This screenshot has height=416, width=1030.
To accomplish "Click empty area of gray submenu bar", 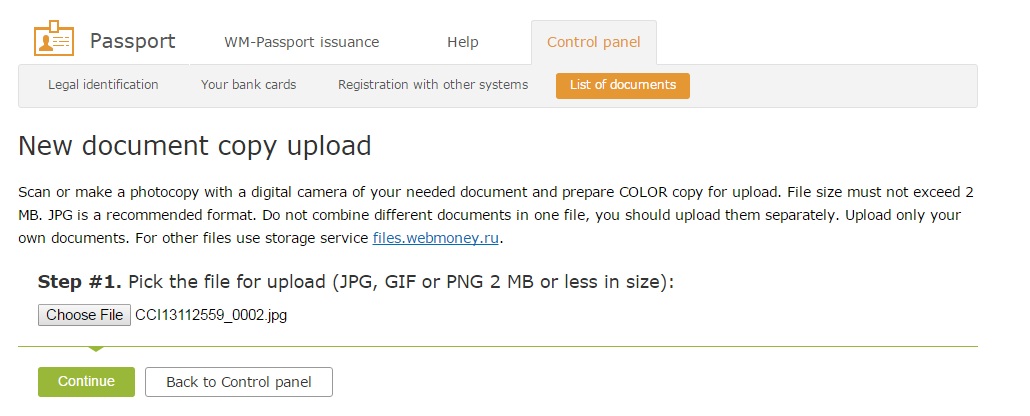I will click(833, 85).
